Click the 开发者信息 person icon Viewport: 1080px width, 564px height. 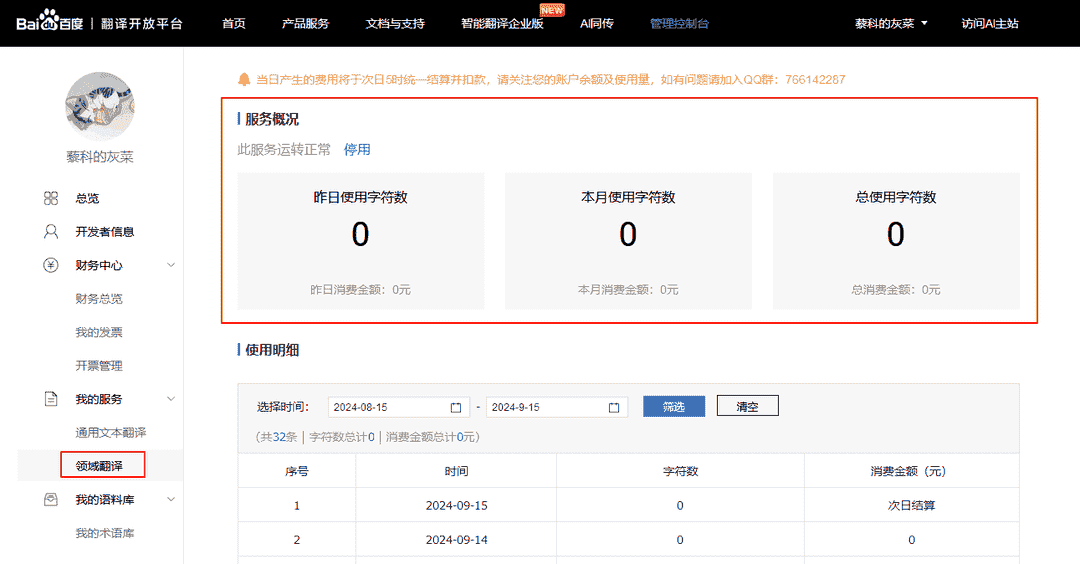51,231
